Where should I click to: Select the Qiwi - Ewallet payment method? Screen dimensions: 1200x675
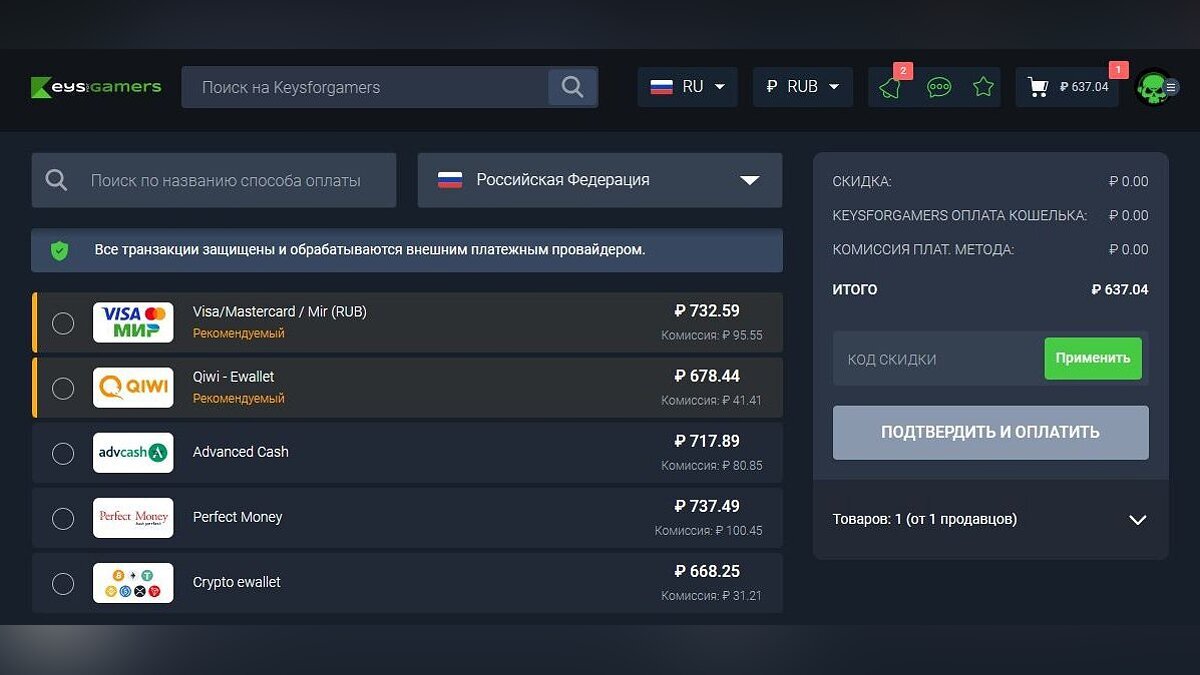pyautogui.click(x=63, y=388)
